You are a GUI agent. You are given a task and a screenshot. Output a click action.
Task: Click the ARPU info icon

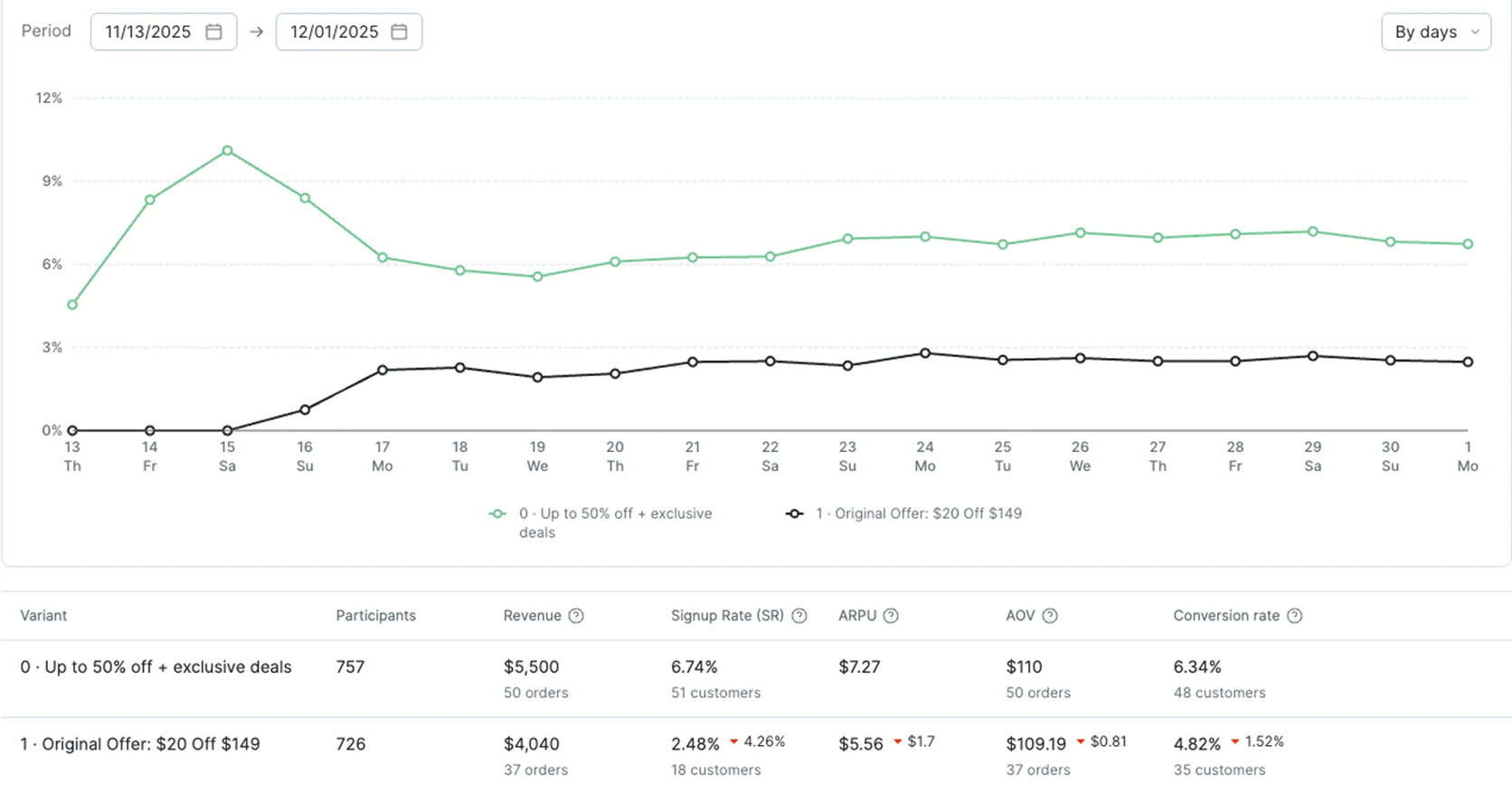891,616
